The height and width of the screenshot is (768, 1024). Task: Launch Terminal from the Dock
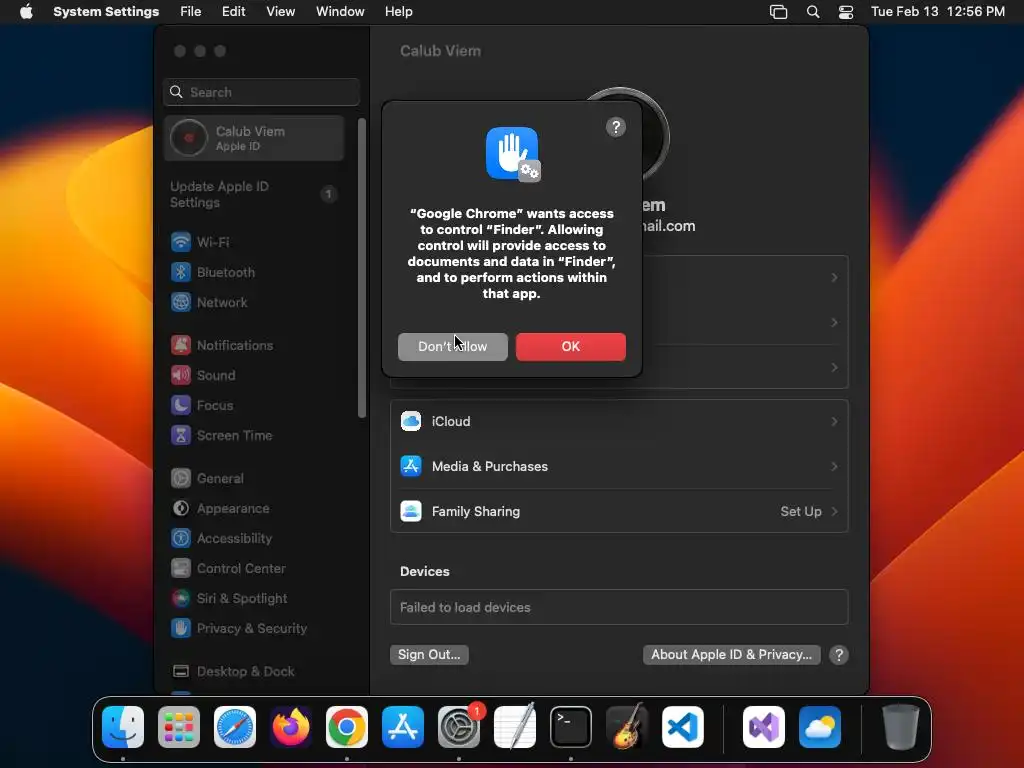point(571,727)
